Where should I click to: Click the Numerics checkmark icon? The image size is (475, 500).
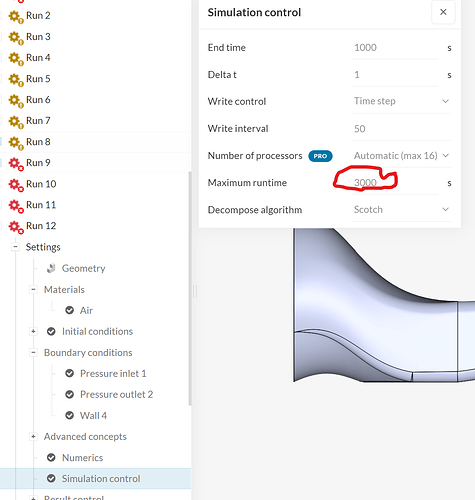(x=51, y=458)
